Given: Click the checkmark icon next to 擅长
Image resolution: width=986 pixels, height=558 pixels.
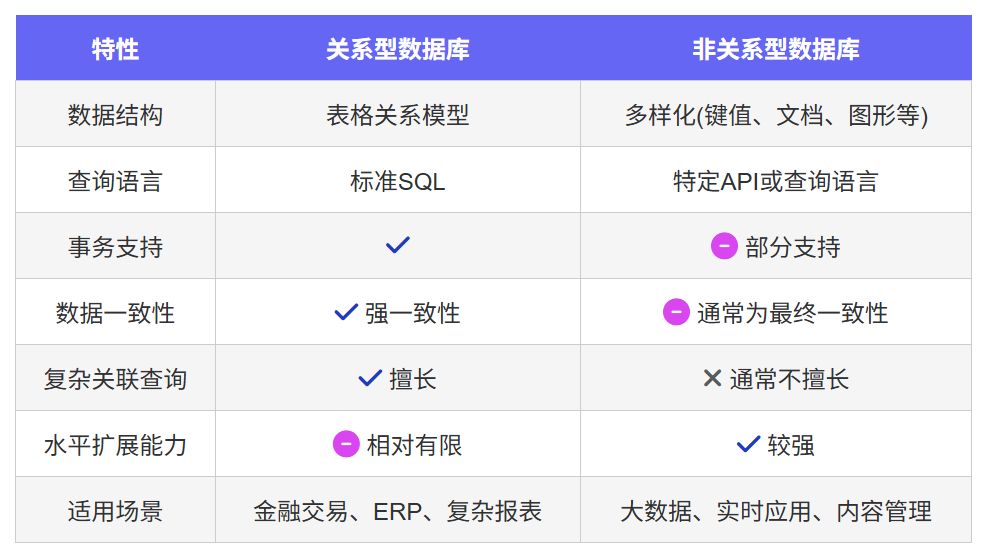Looking at the screenshot, I should 370,377.
